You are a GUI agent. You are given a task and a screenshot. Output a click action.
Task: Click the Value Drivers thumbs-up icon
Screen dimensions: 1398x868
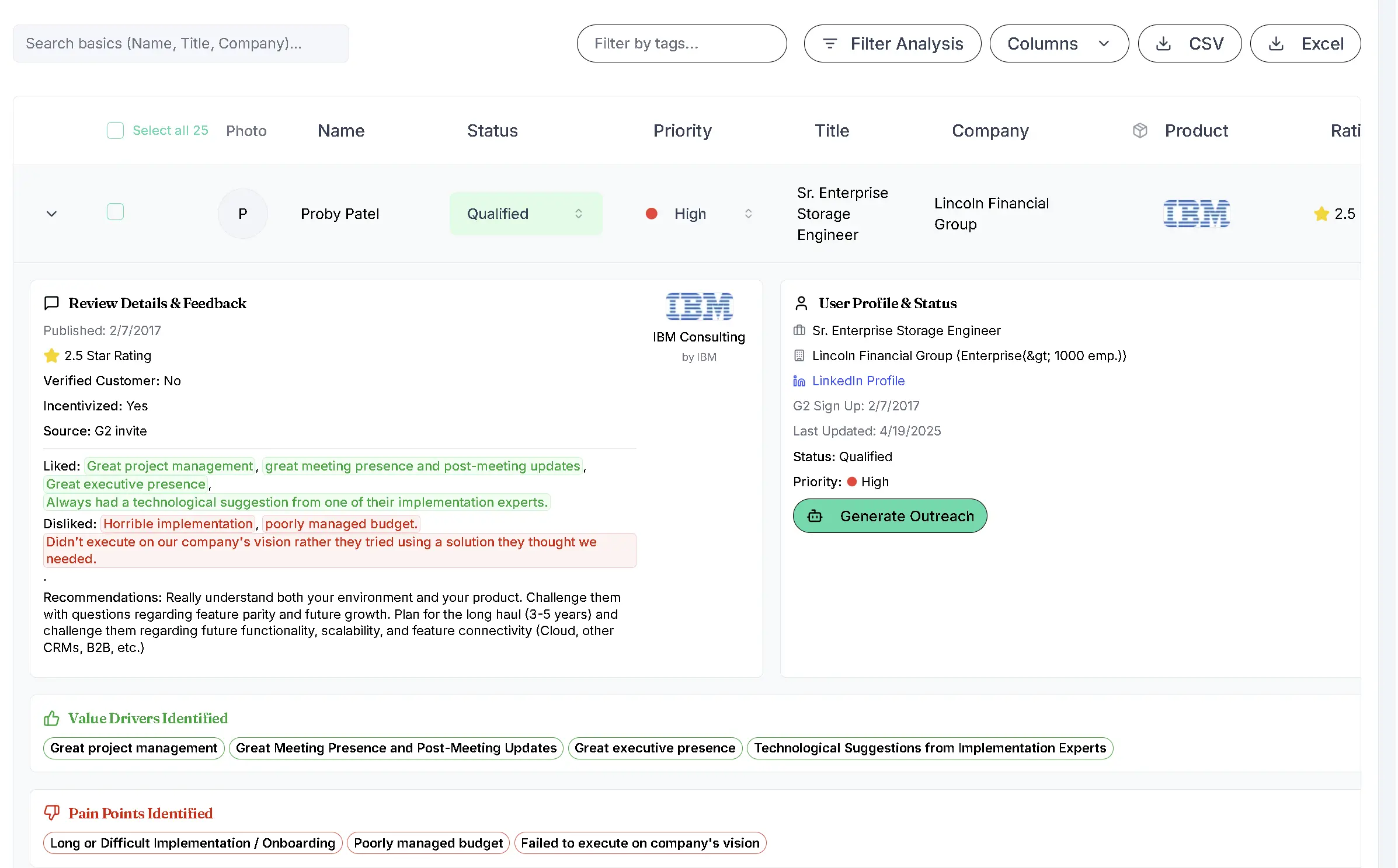click(x=51, y=719)
